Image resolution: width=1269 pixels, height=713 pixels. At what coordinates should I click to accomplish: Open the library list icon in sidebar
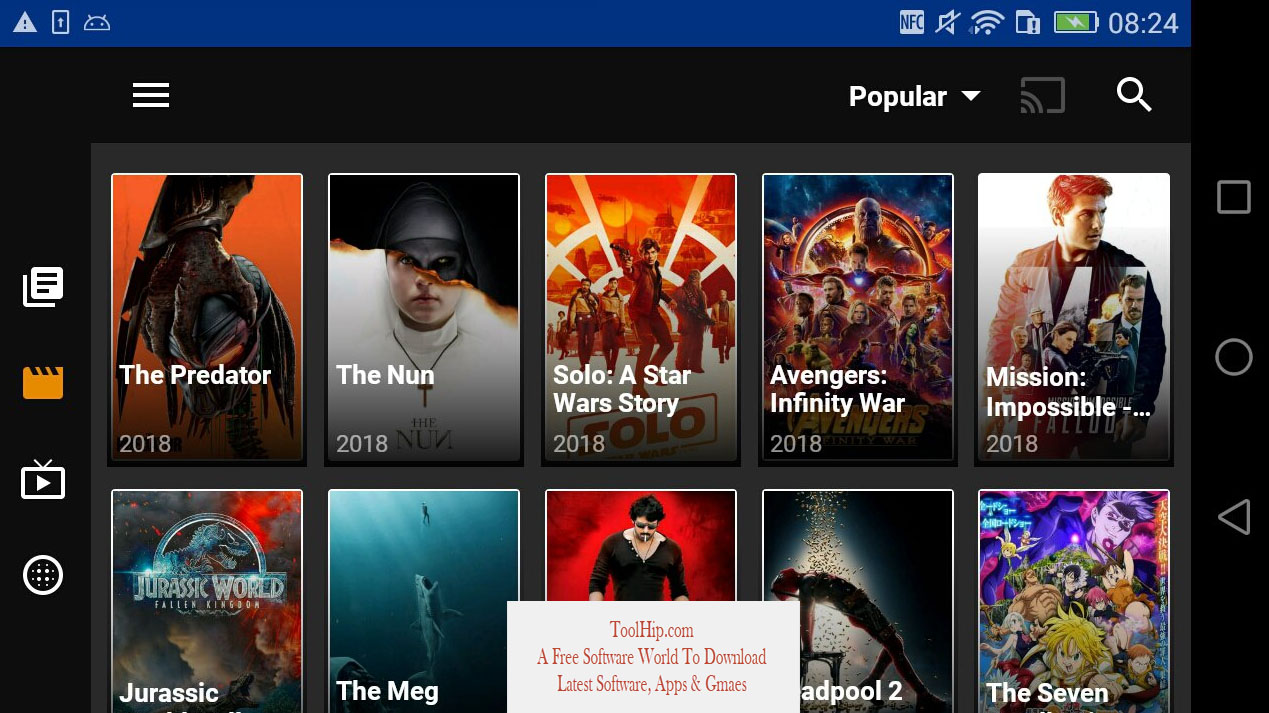click(43, 287)
